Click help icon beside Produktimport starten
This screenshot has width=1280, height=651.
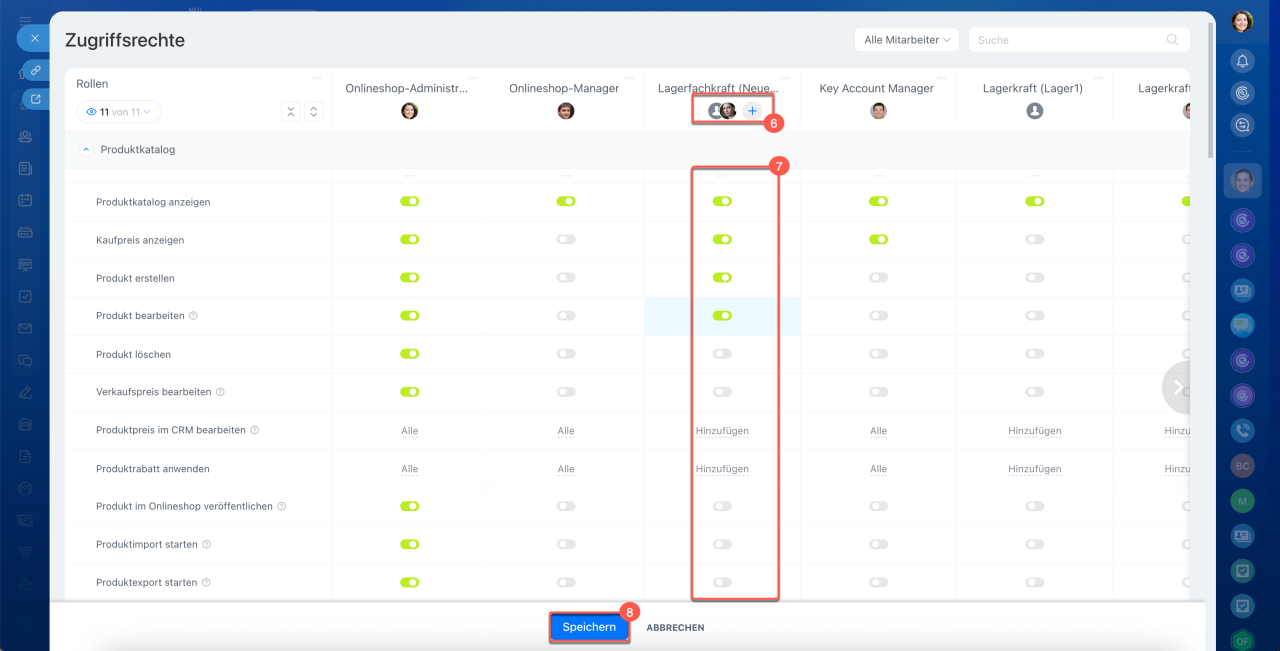click(207, 544)
